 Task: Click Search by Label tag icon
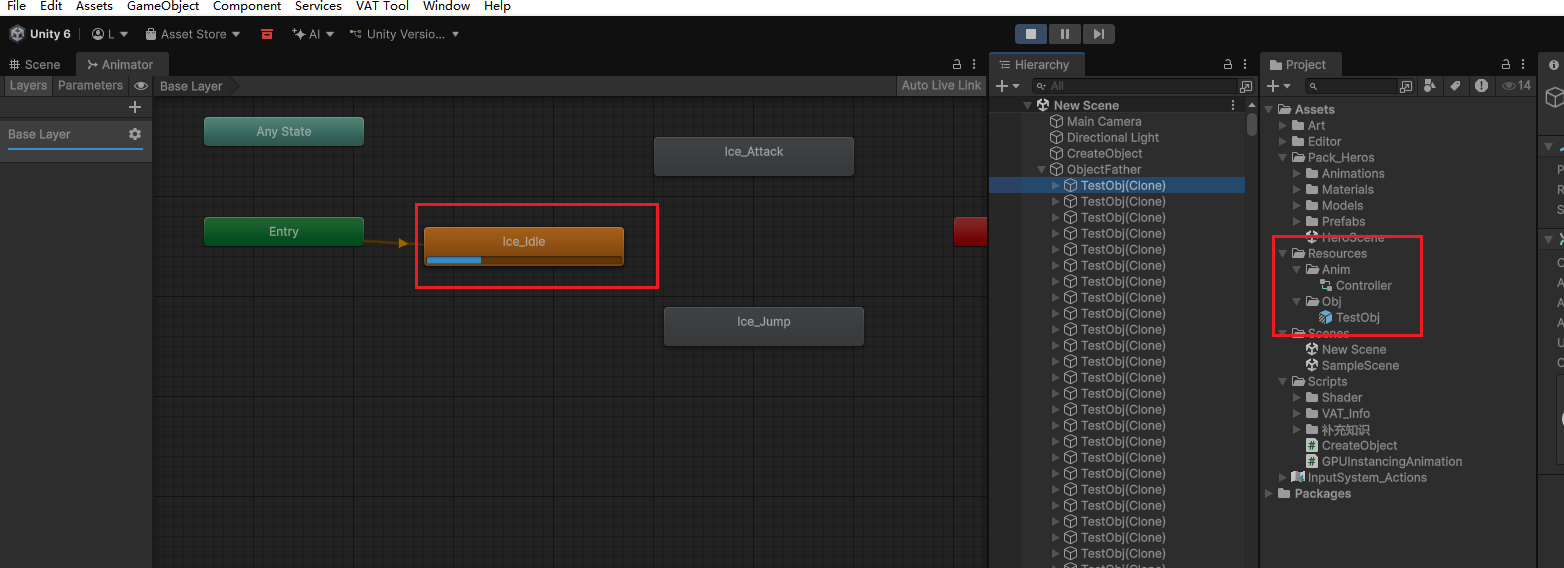1455,86
